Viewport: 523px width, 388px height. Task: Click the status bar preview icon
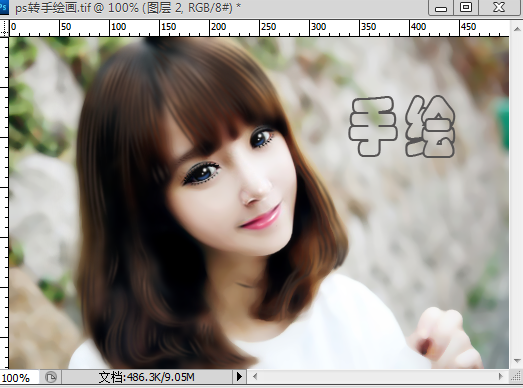click(x=51, y=377)
